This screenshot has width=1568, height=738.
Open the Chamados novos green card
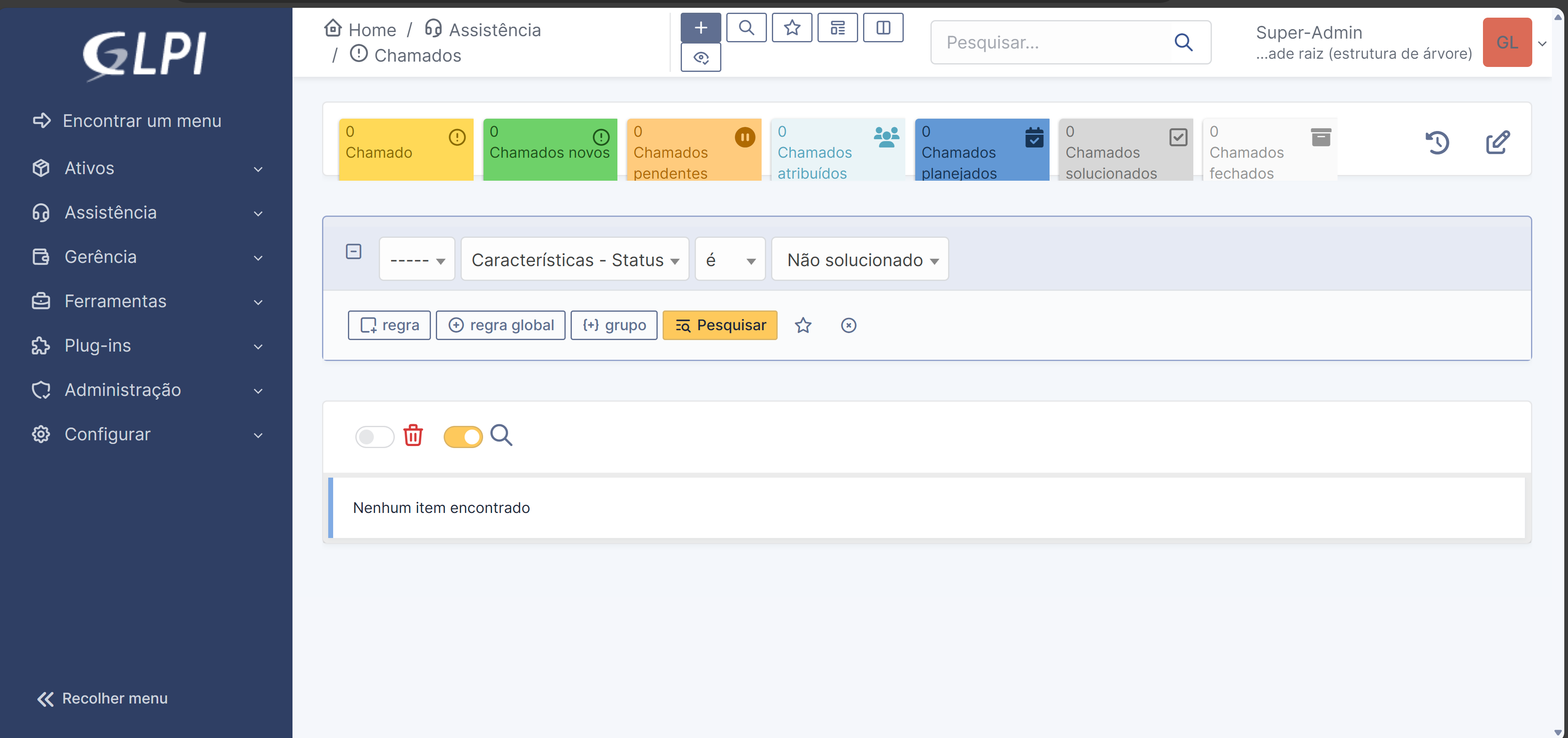coord(550,149)
